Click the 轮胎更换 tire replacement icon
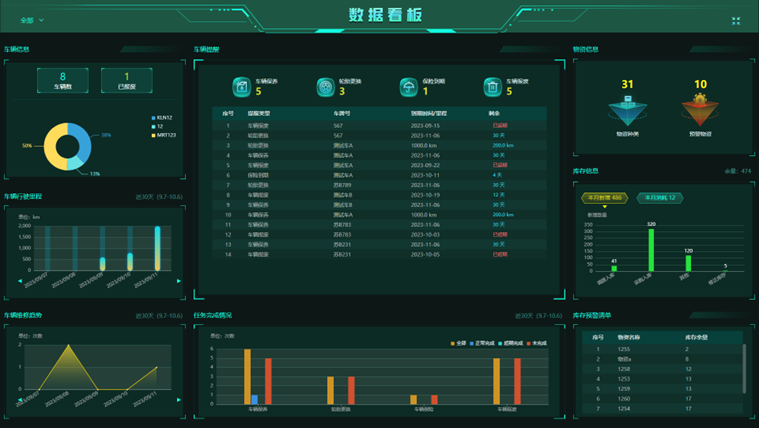 point(325,87)
